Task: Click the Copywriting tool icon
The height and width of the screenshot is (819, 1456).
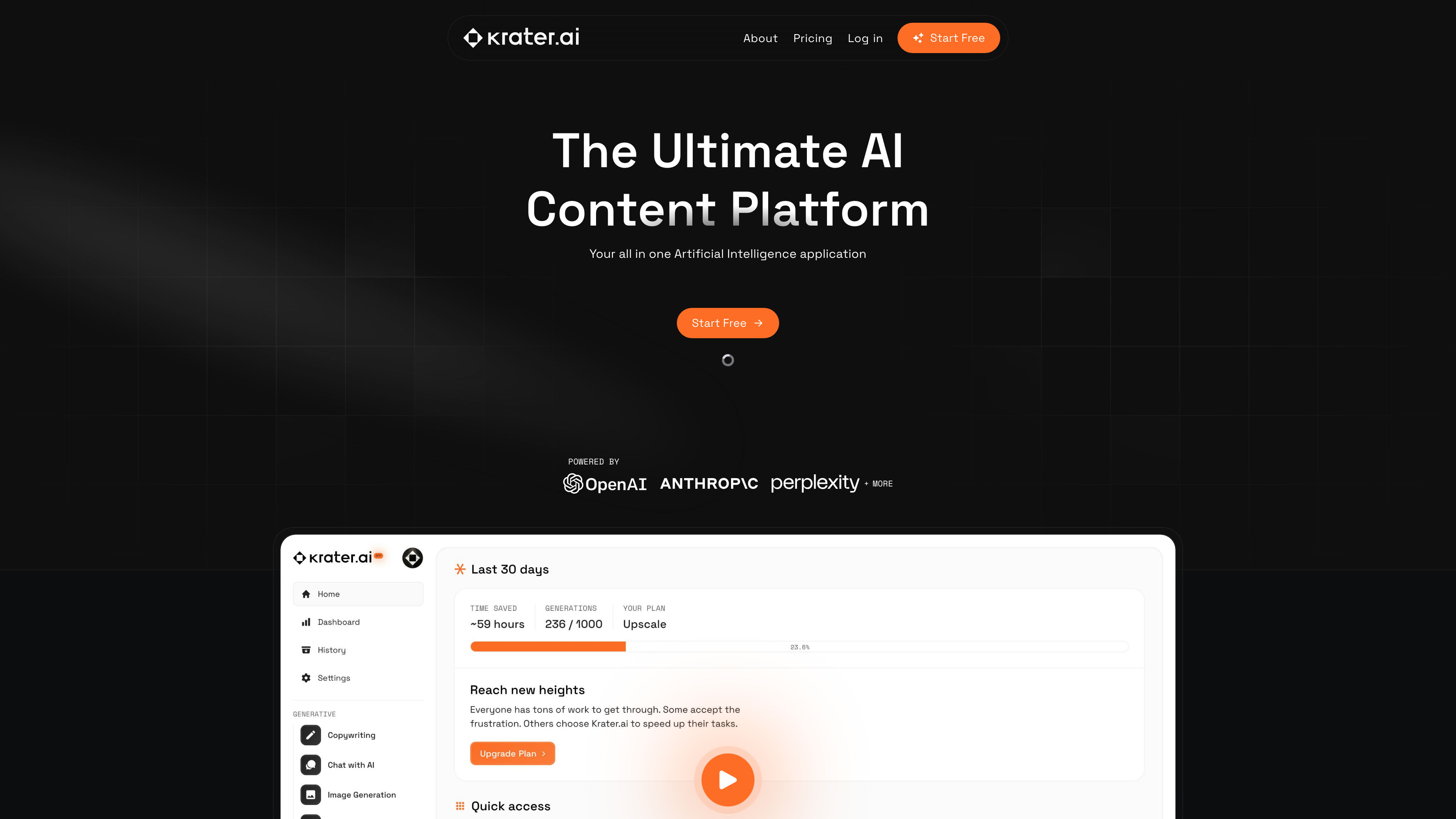Action: [x=311, y=735]
